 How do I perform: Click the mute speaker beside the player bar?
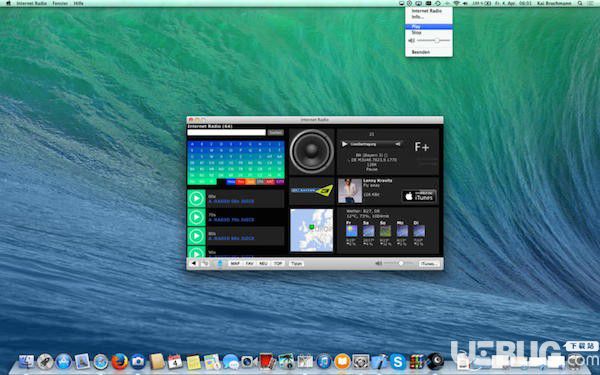coord(398,144)
